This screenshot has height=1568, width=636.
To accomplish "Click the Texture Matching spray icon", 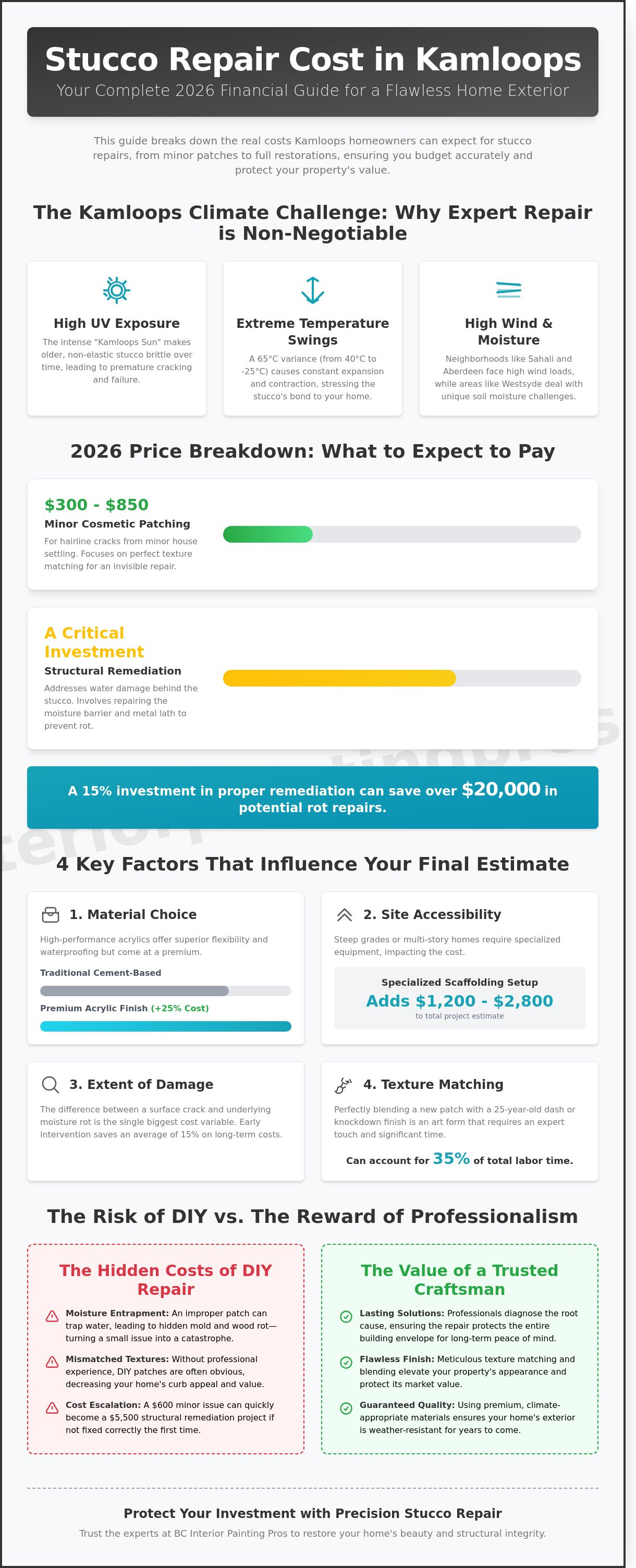I will click(x=344, y=1085).
